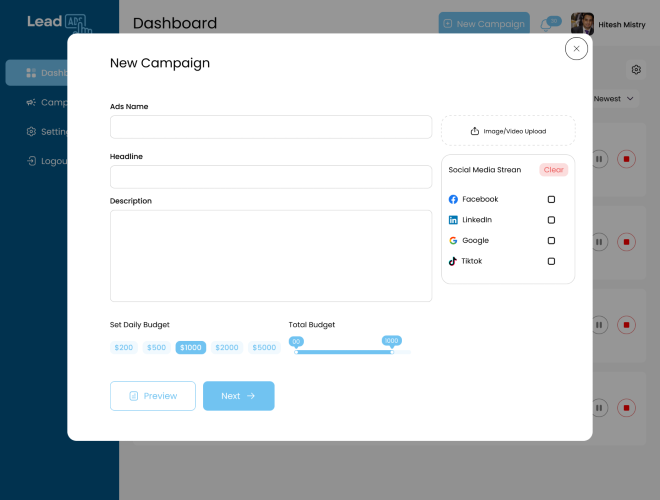The width and height of the screenshot is (660, 500).
Task: Close the New Campaign dialog
Action: [576, 48]
